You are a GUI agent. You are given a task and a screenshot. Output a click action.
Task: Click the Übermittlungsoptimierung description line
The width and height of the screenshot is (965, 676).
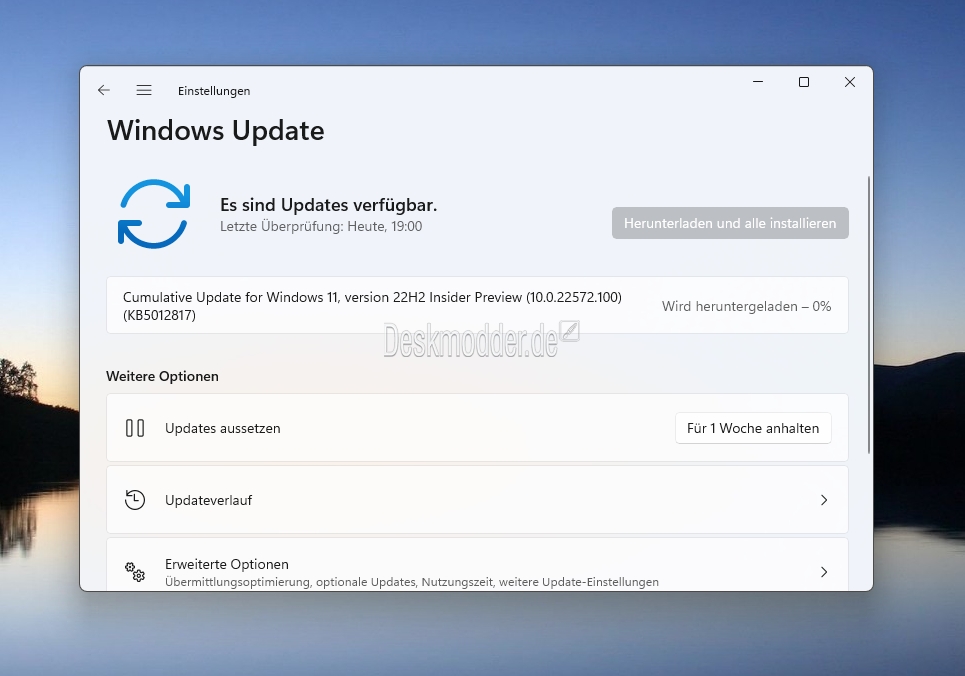(411, 582)
